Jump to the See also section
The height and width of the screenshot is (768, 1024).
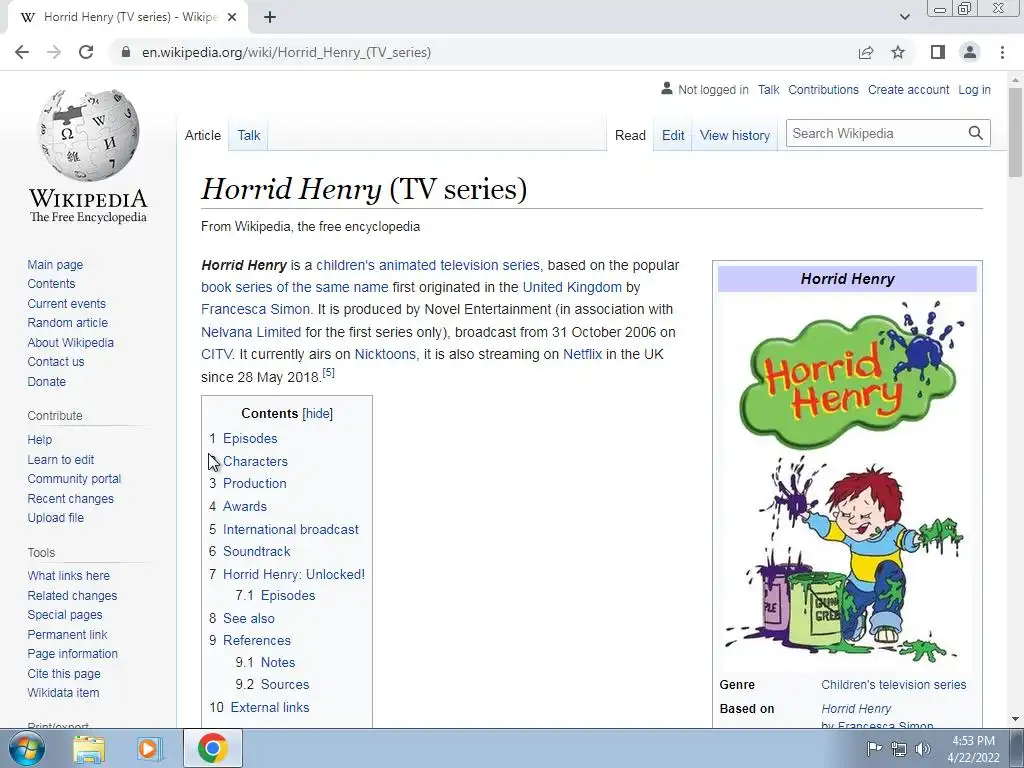(x=249, y=618)
